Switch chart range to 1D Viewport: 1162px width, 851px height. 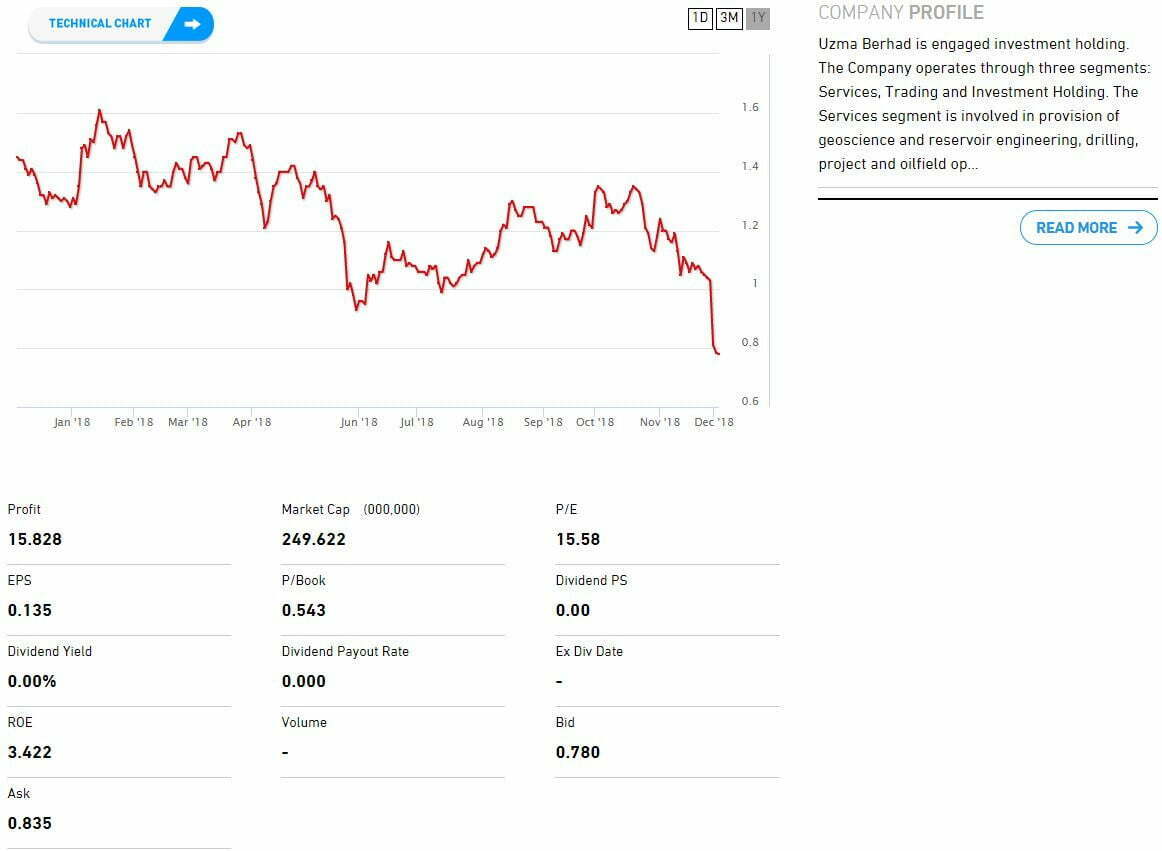(700, 18)
